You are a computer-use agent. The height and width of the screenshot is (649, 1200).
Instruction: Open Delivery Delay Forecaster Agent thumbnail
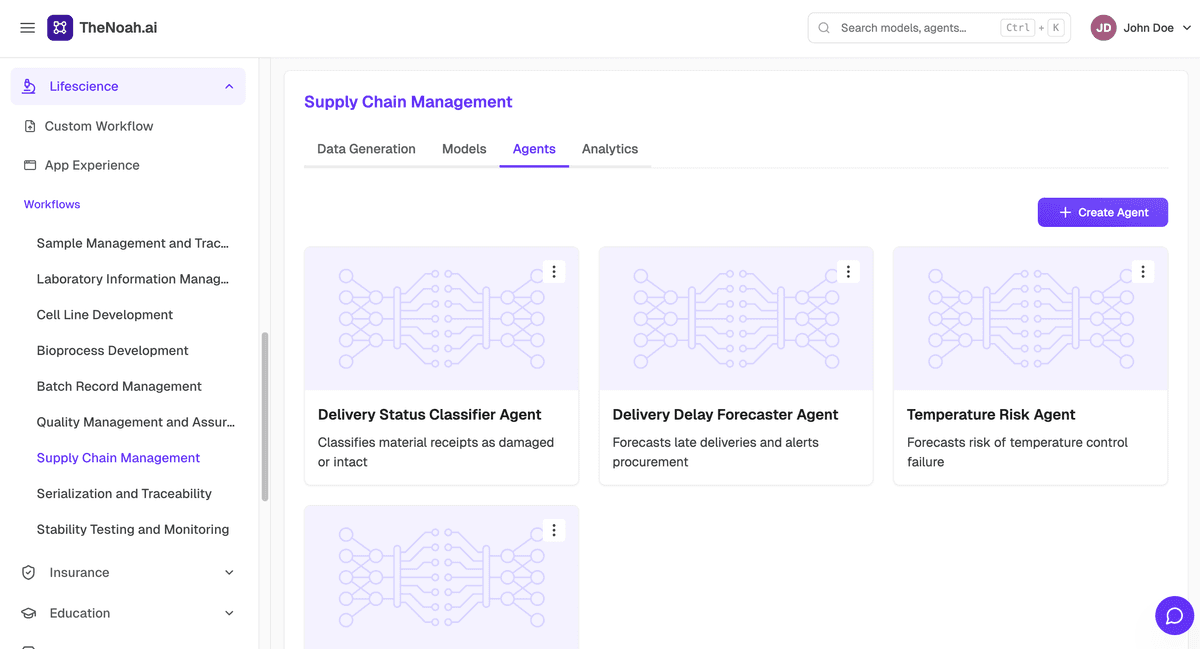pyautogui.click(x=736, y=318)
